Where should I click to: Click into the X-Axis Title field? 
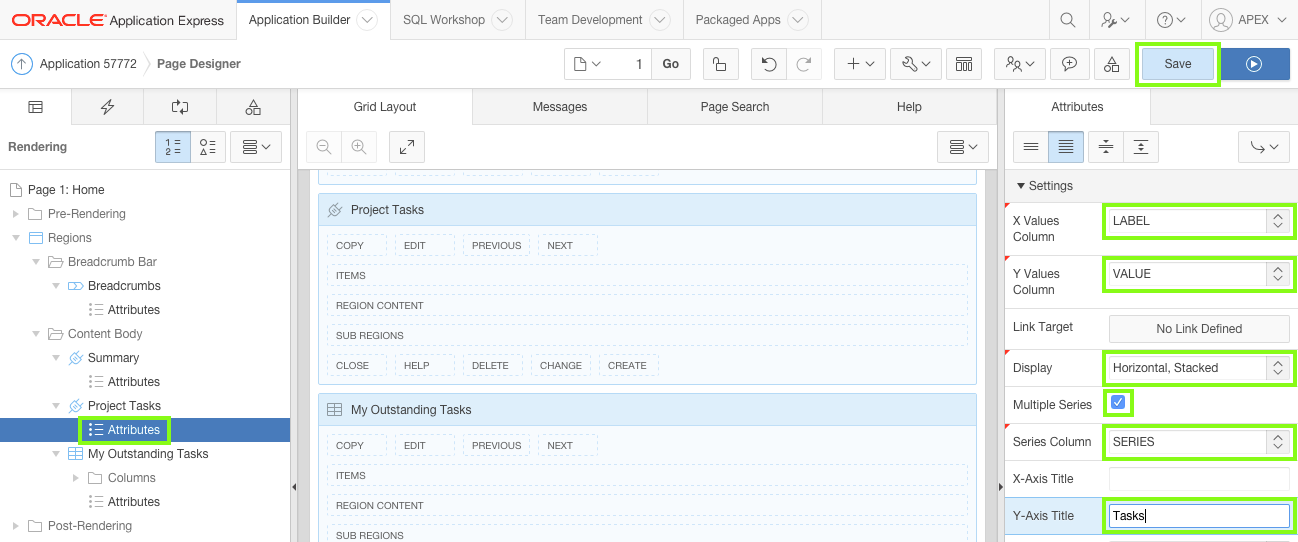[x=1199, y=479]
